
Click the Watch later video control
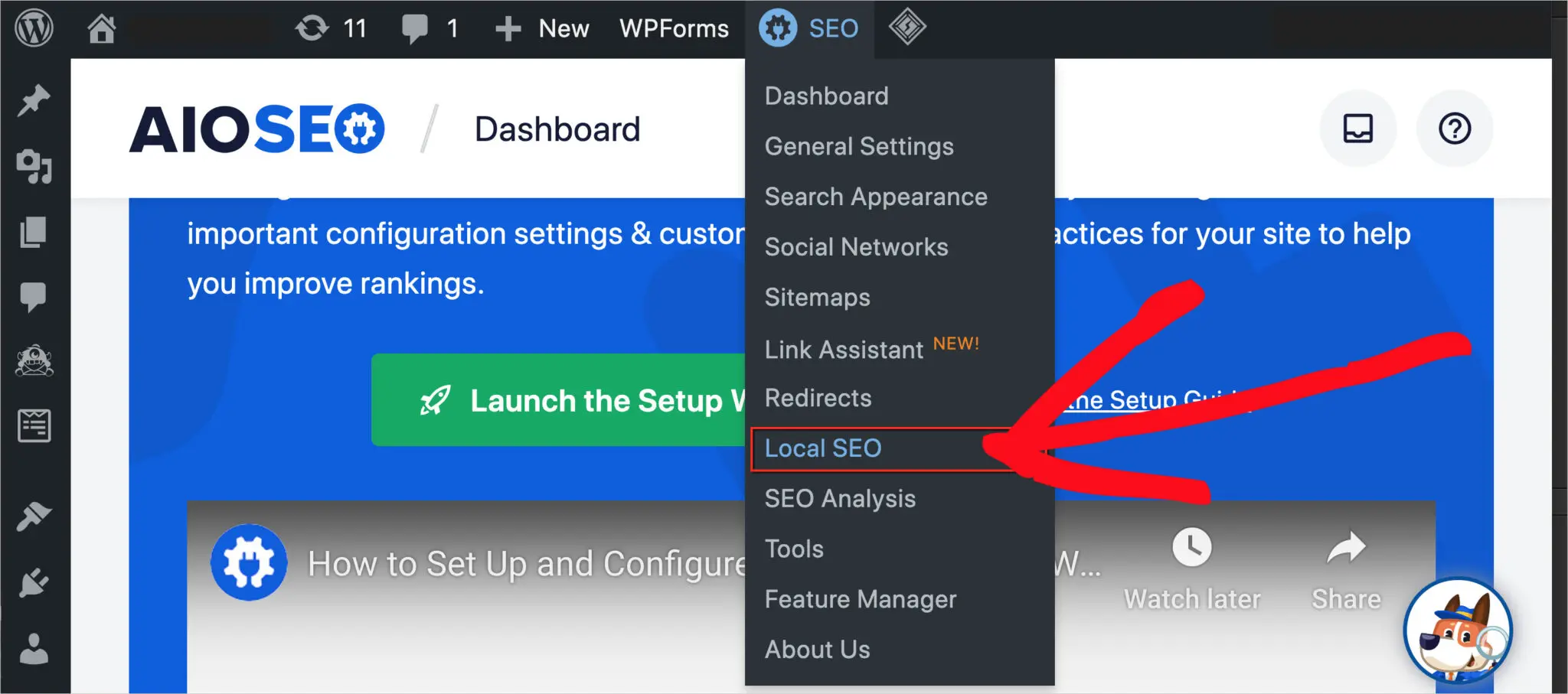1191,569
